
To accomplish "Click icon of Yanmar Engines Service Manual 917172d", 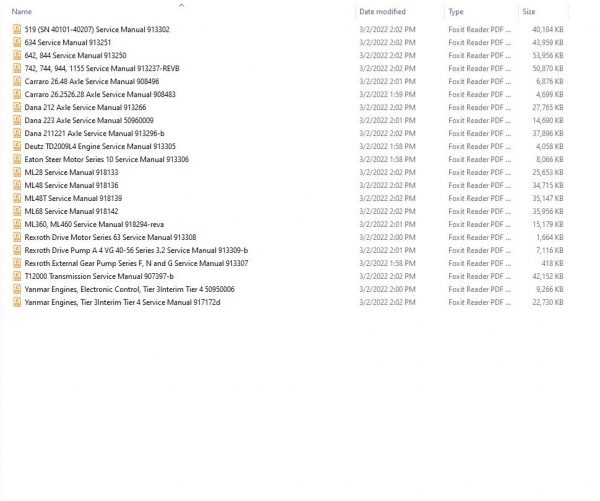I will (x=17, y=303).
